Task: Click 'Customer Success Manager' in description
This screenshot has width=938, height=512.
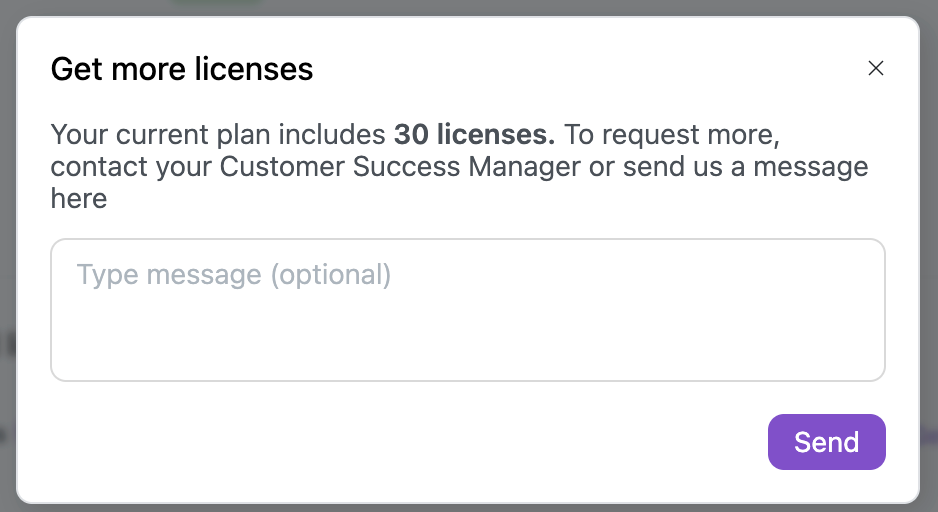Action: (x=400, y=166)
